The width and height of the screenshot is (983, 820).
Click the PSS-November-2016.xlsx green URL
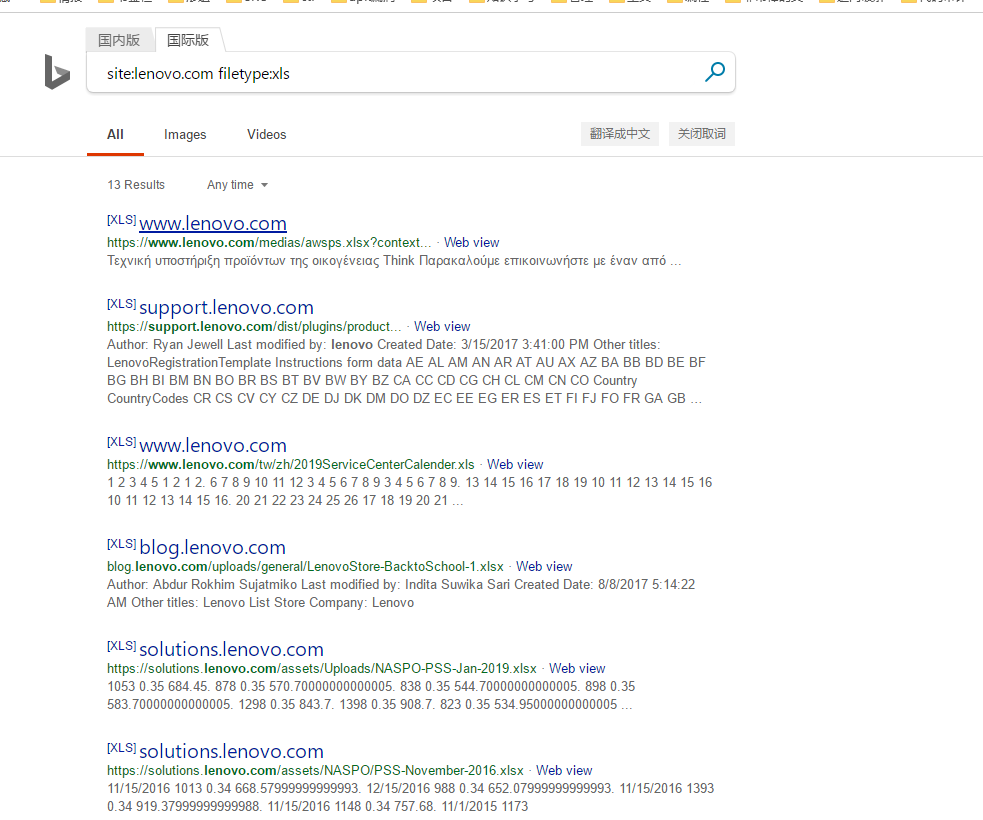coord(315,770)
